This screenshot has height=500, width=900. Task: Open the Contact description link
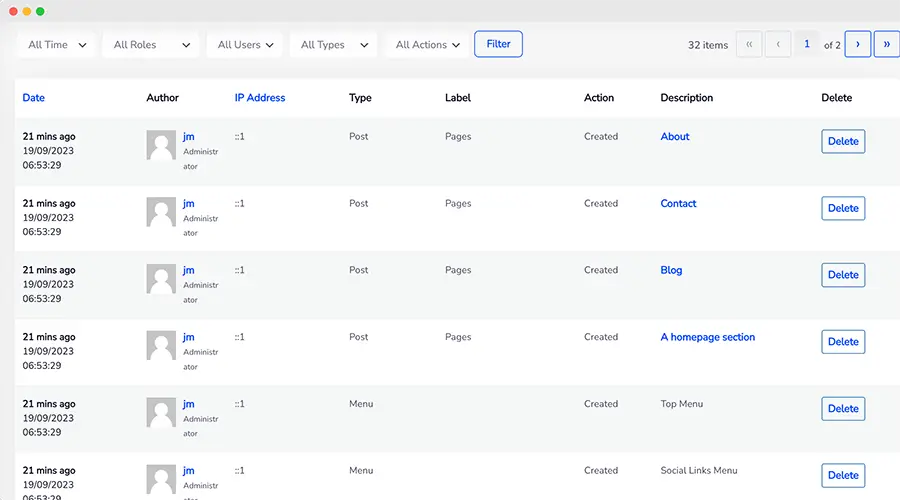tap(678, 203)
